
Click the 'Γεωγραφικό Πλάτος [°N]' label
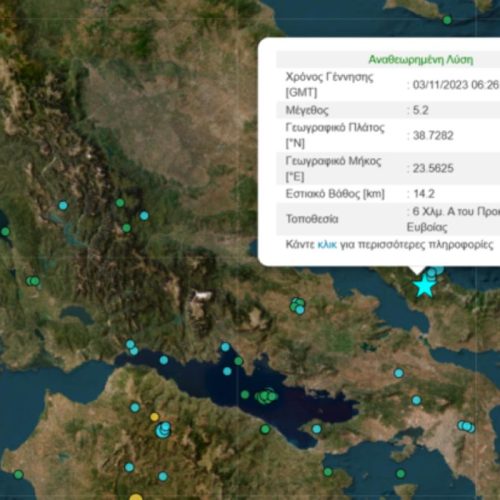click(335, 135)
